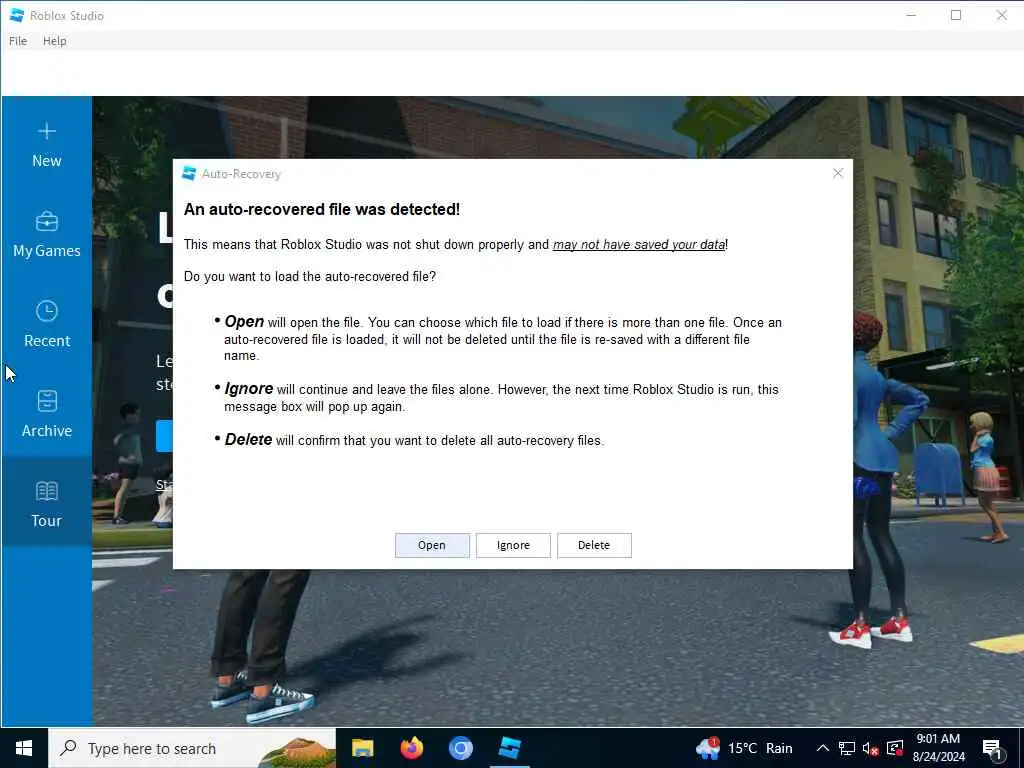Click the network tray icon
The width and height of the screenshot is (1024, 768).
tap(847, 748)
